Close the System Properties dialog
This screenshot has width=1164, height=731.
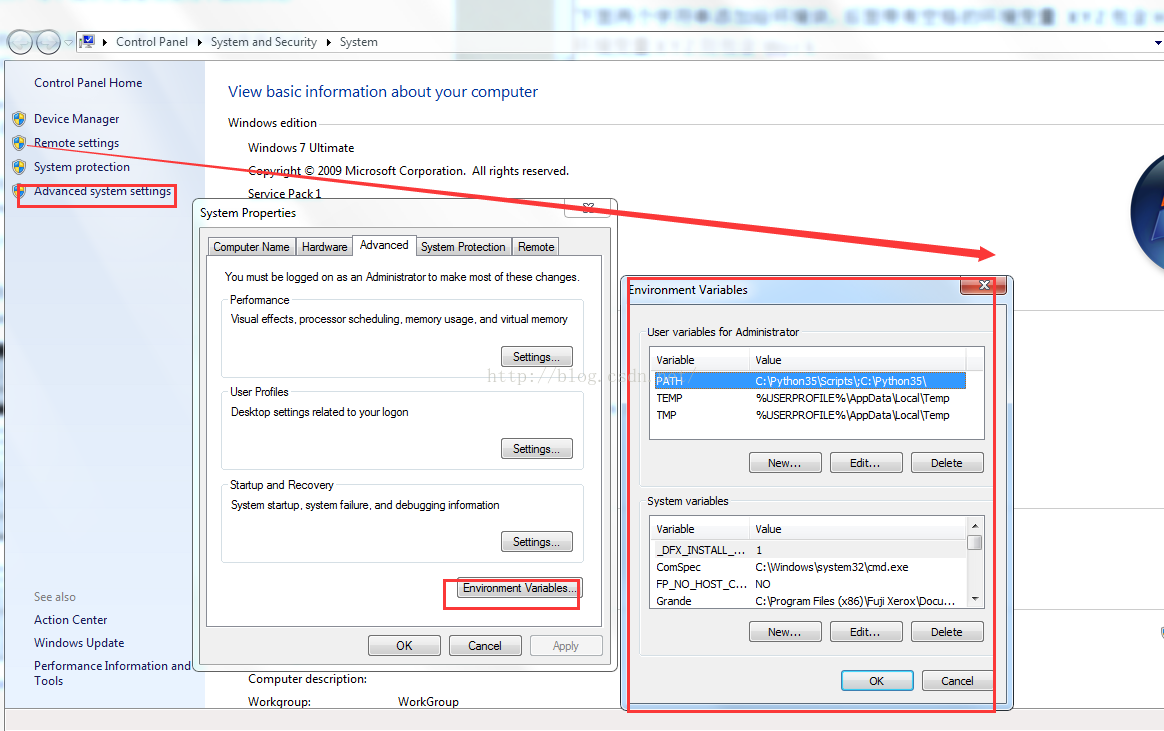(588, 208)
